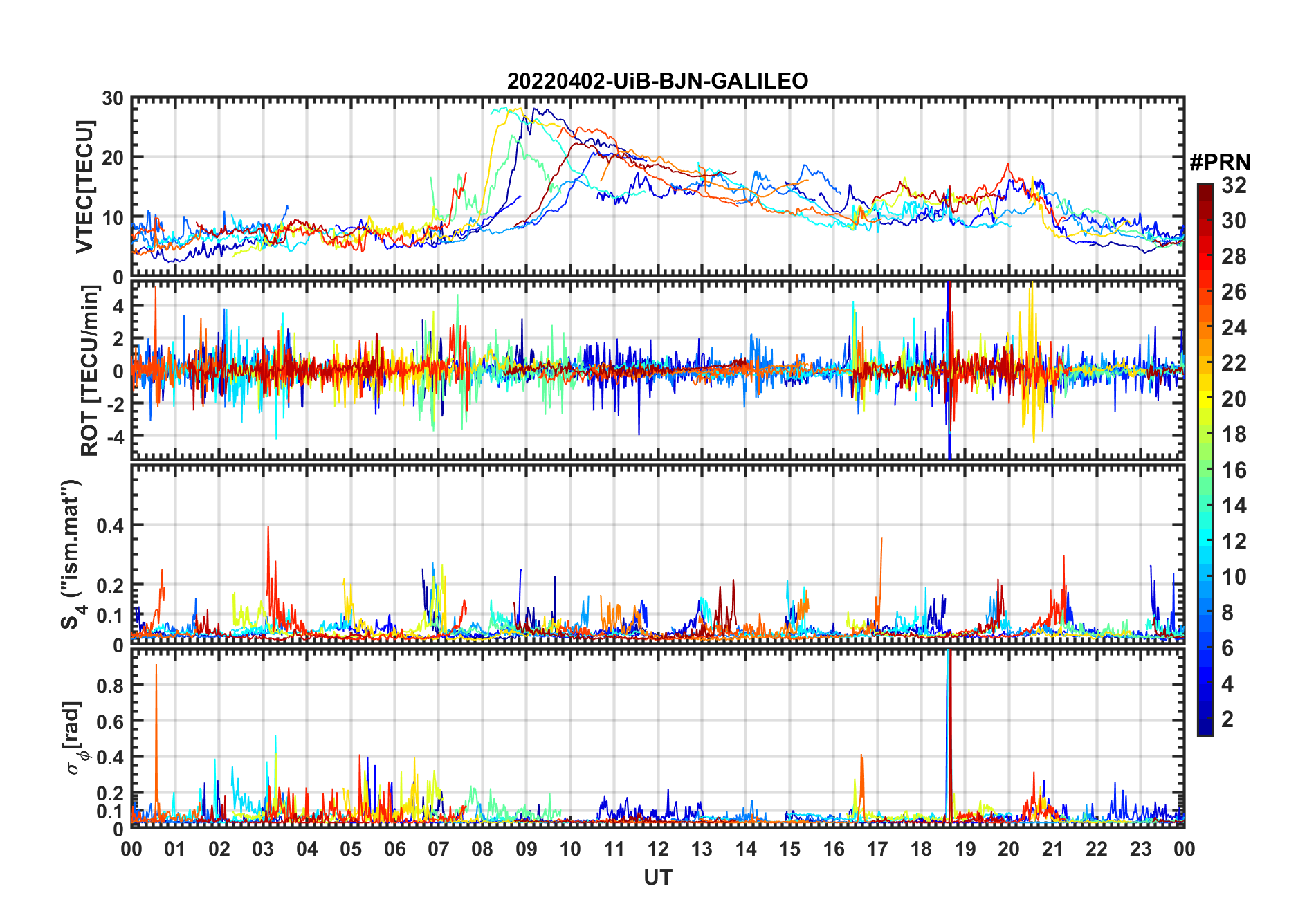1316x920 pixels.
Task: Select the "ROT [TECU/min]" y-axis label
Action: 90,370
